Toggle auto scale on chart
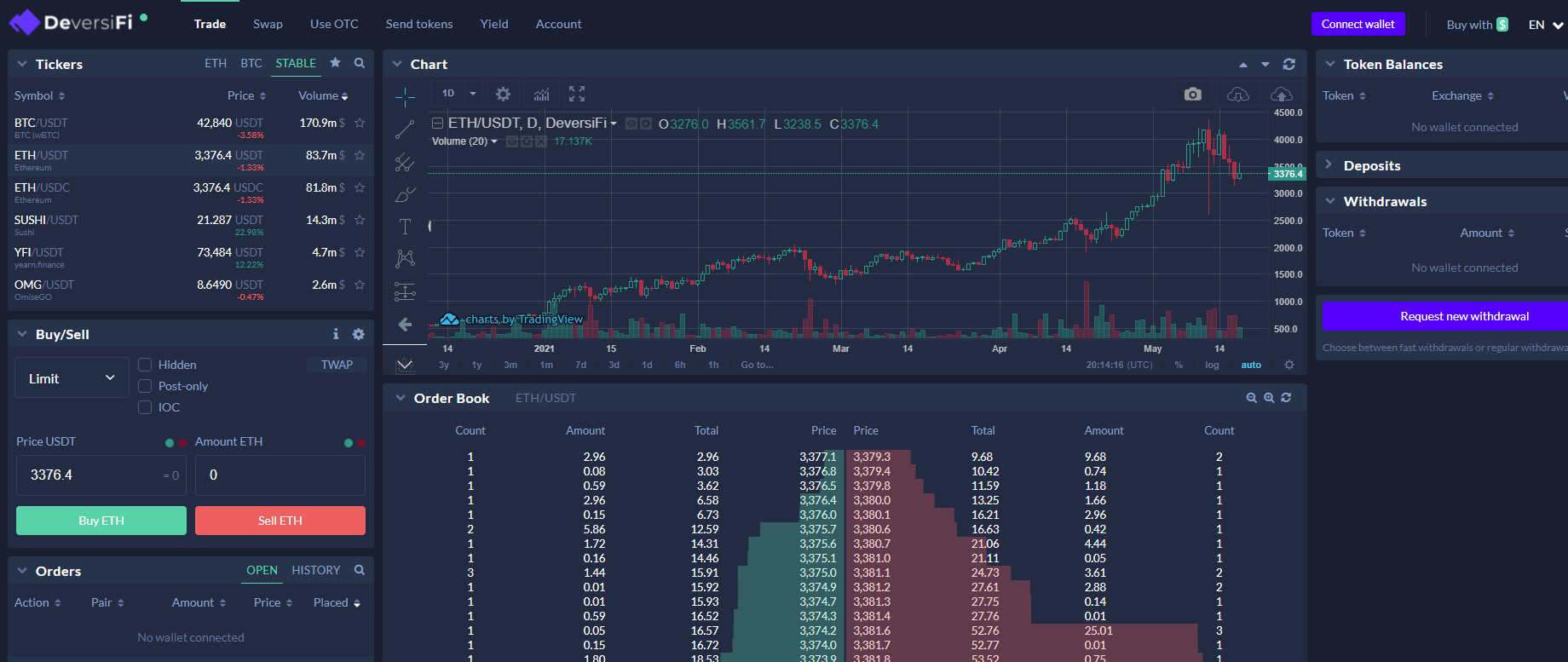Screen dimensions: 1568x662 pyautogui.click(x=1251, y=365)
